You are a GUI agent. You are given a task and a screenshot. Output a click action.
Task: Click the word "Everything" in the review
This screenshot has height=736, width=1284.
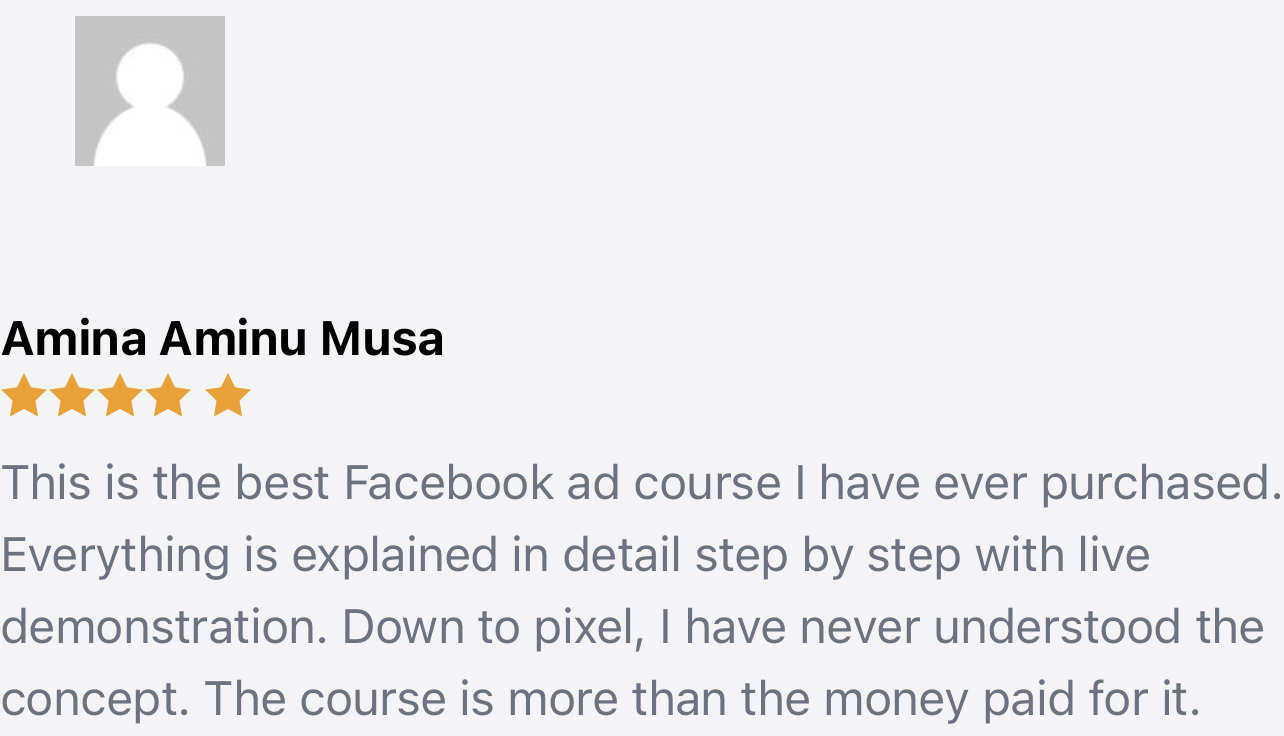pyautogui.click(x=115, y=556)
